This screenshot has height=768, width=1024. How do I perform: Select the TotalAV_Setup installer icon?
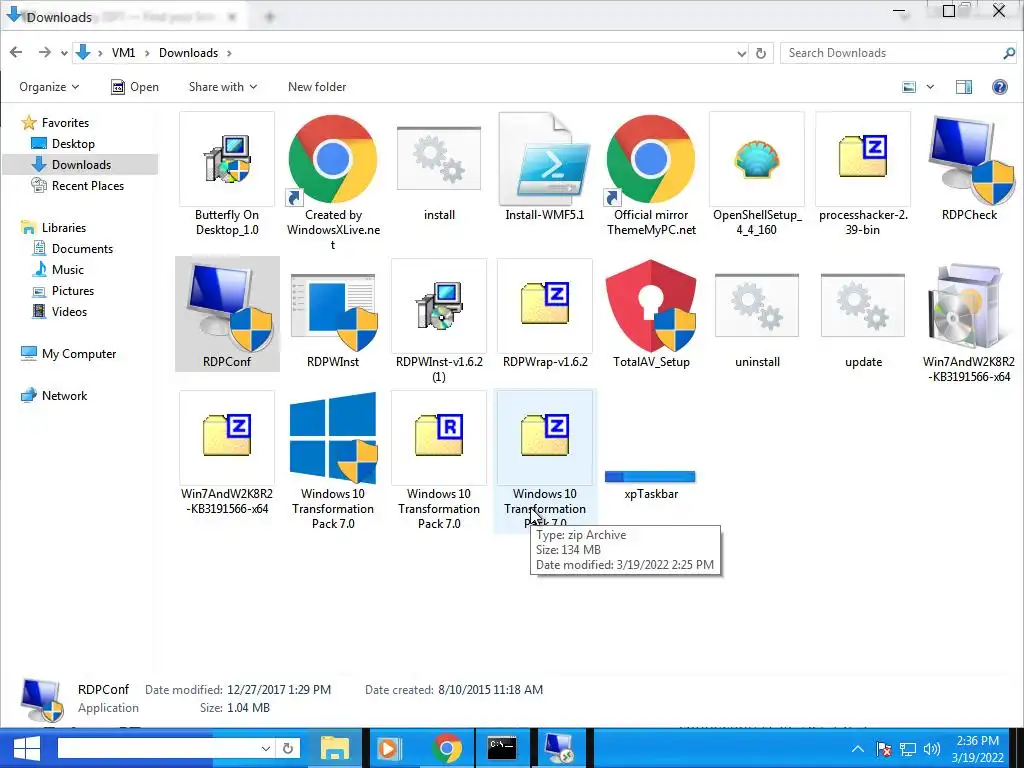pos(651,306)
